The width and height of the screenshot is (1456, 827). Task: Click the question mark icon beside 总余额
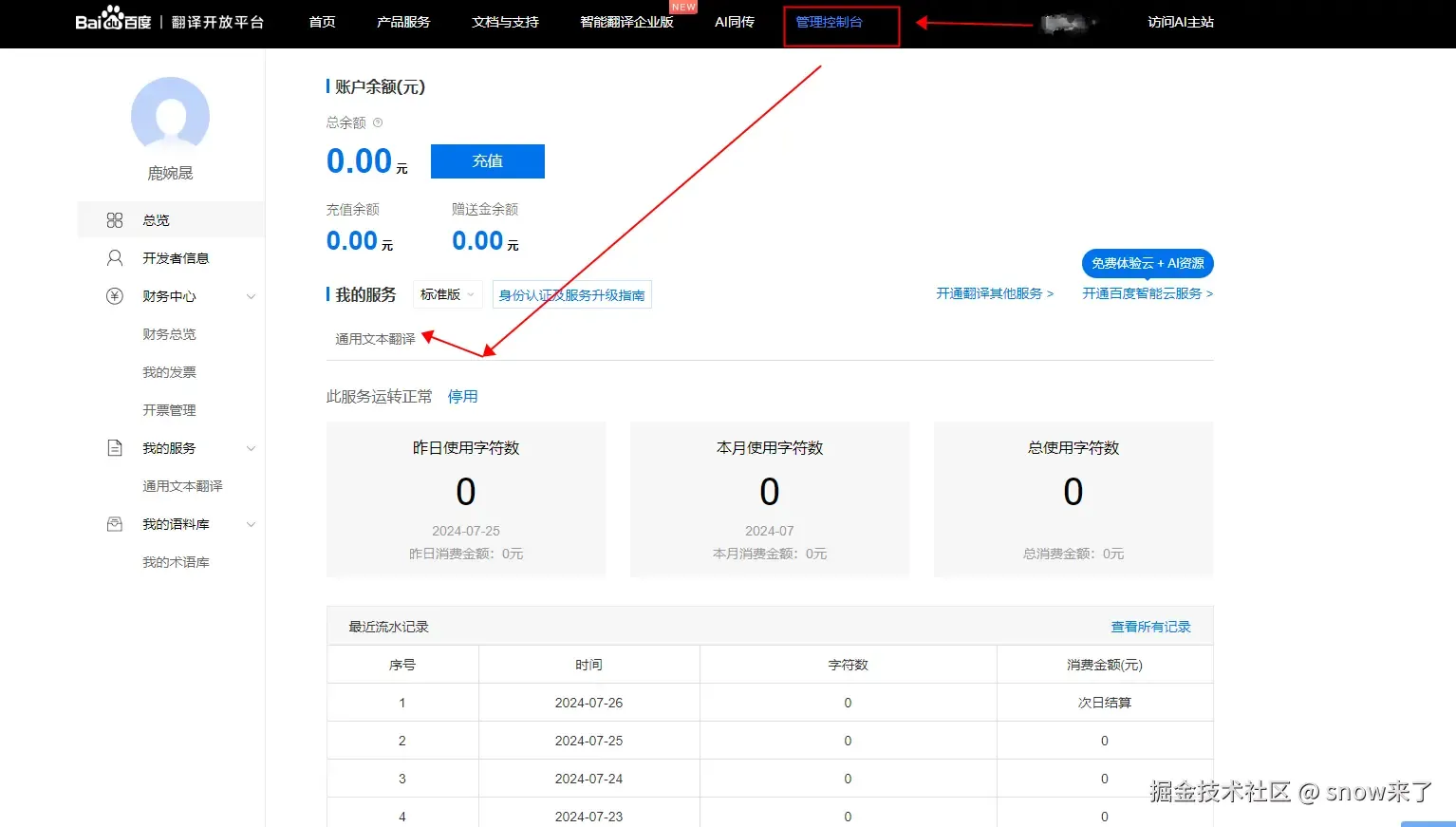[x=378, y=122]
